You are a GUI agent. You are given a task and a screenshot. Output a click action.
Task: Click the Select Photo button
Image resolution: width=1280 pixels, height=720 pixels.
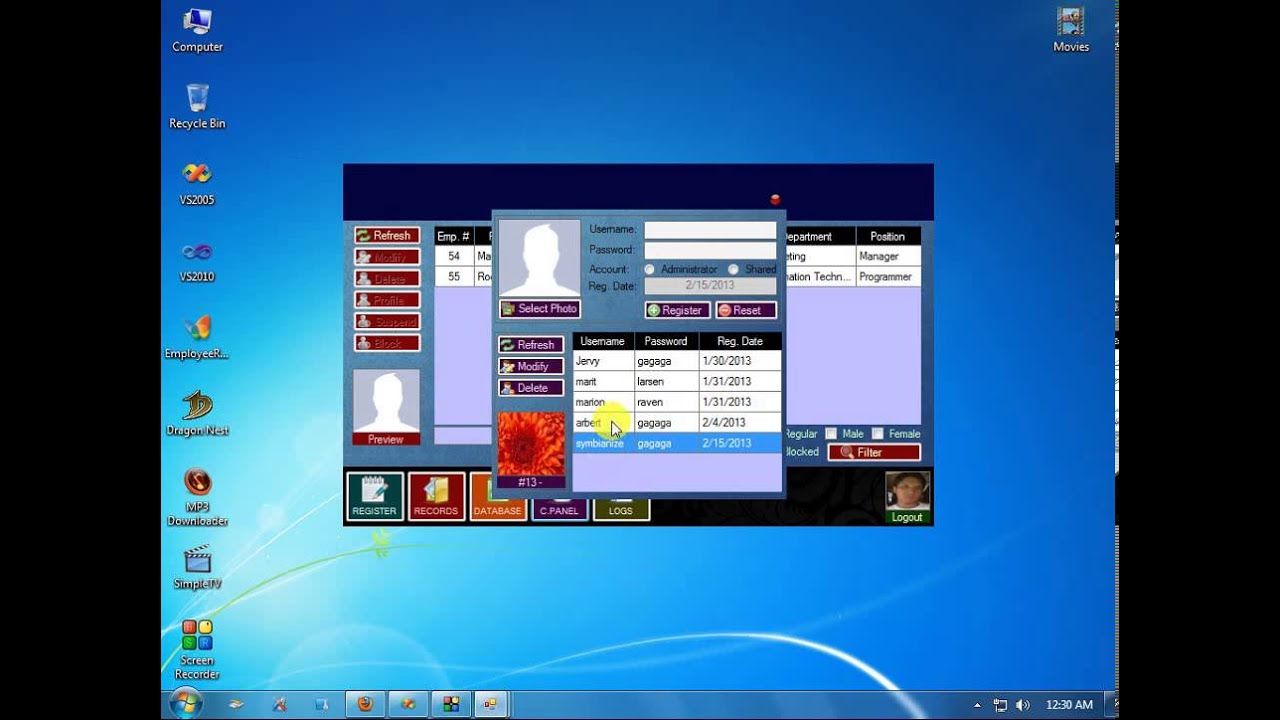pyautogui.click(x=540, y=309)
